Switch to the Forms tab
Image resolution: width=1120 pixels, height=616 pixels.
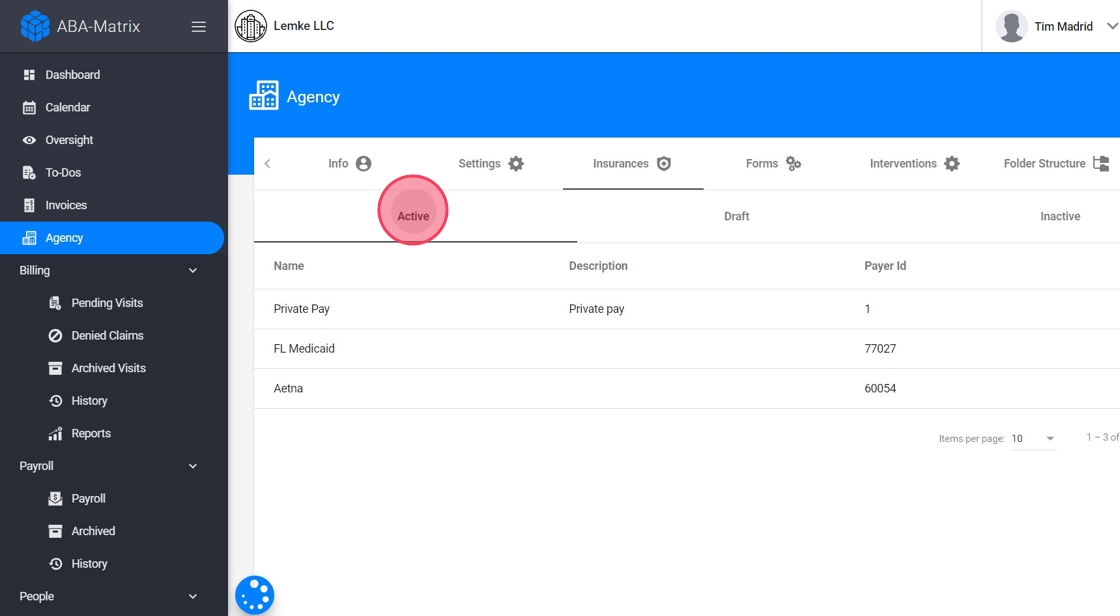click(774, 164)
